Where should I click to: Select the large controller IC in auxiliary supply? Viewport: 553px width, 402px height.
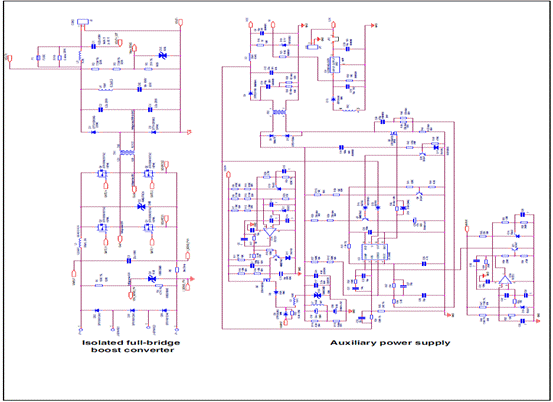click(x=375, y=252)
